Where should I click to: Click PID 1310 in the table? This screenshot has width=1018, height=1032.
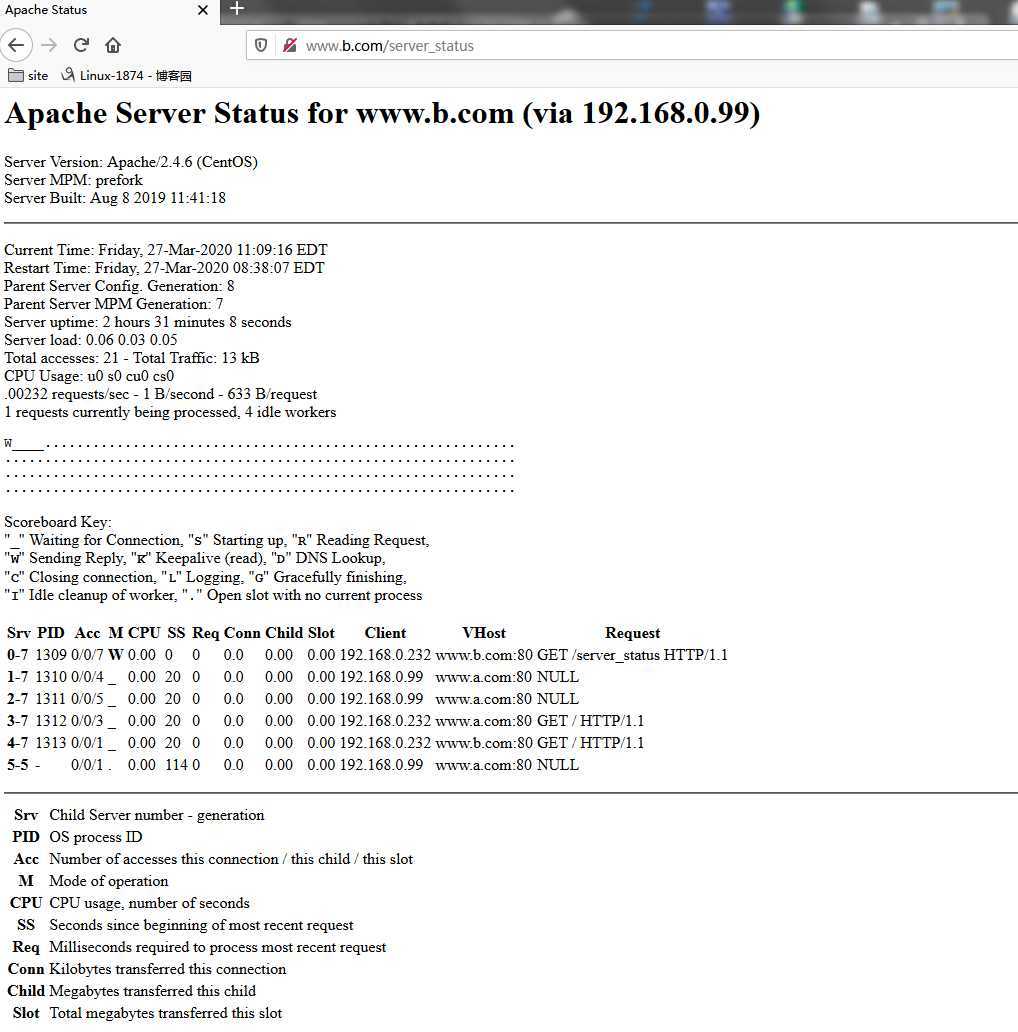[51, 677]
